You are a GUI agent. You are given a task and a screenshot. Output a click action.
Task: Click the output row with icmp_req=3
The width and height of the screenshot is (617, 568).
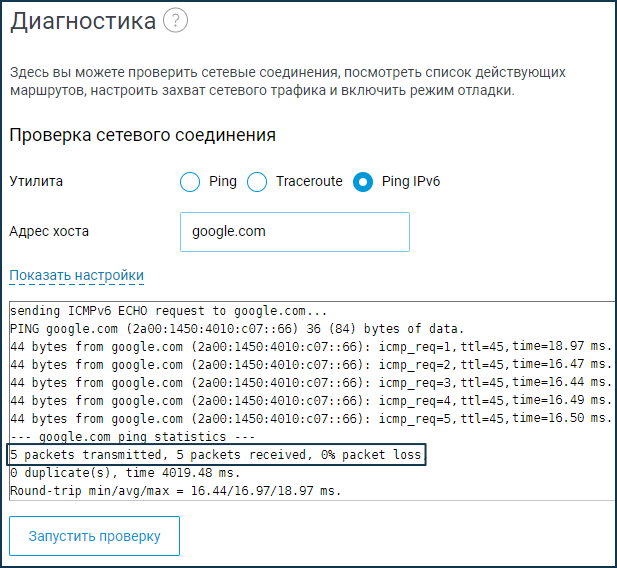(311, 383)
